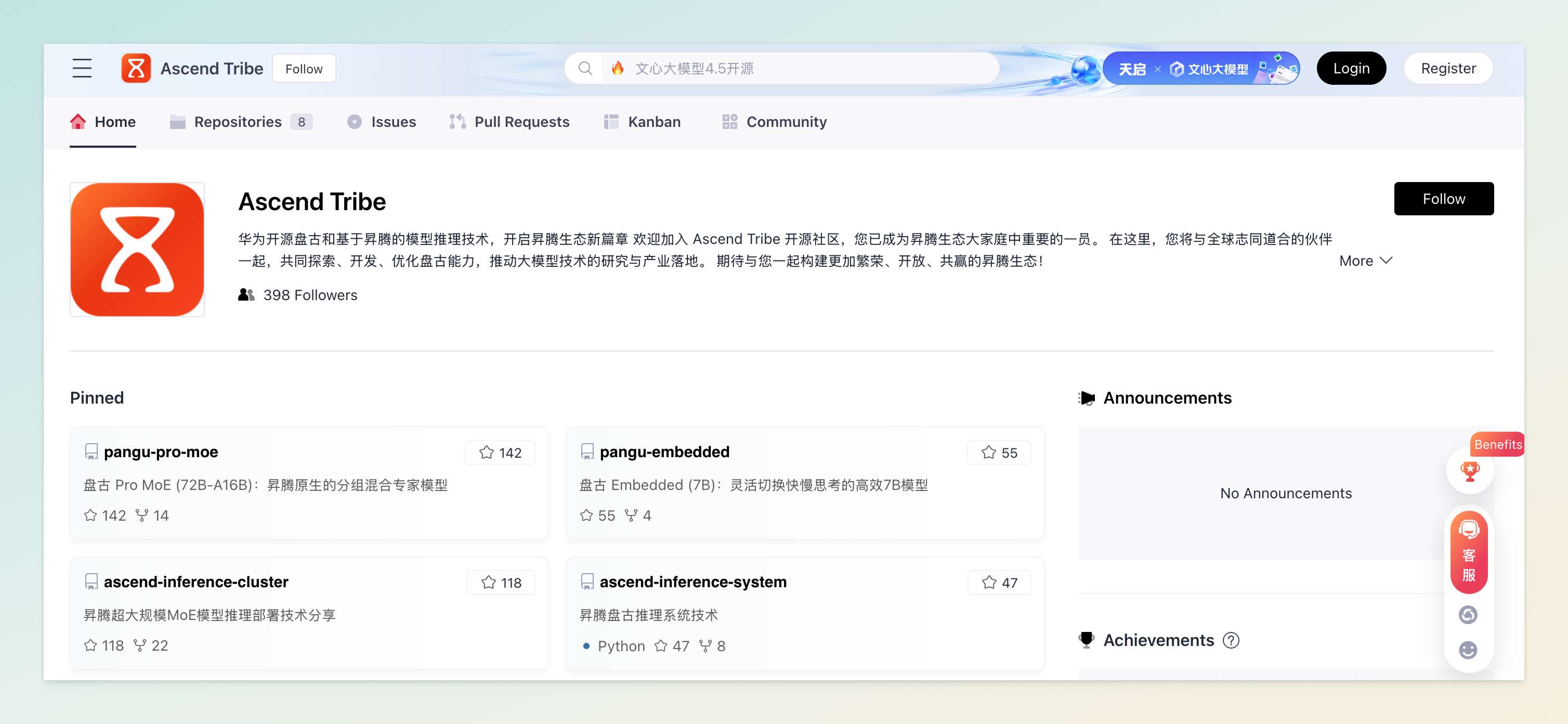Viewport: 1568px width, 724px height.
Task: Click the Ascend Tribe header logo icon
Action: [x=136, y=68]
